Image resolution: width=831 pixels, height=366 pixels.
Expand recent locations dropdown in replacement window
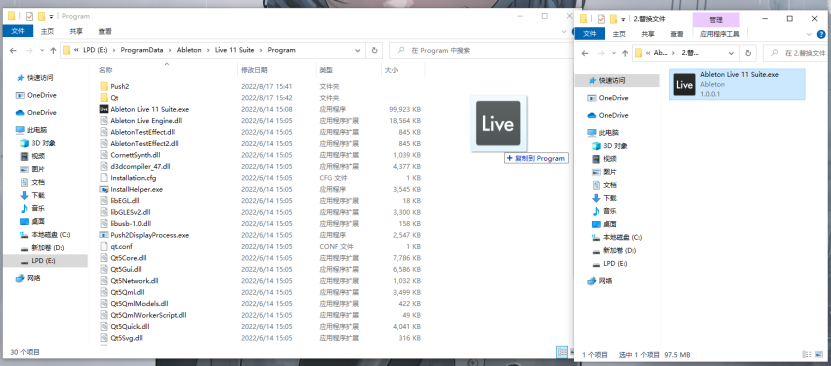pos(614,53)
